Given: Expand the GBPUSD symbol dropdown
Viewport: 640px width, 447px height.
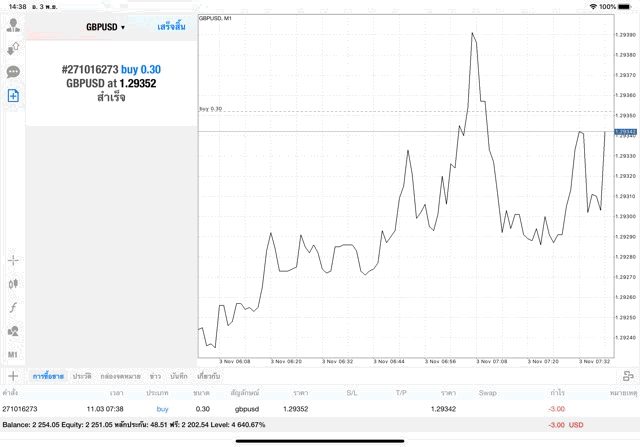Looking at the screenshot, I should [105, 27].
